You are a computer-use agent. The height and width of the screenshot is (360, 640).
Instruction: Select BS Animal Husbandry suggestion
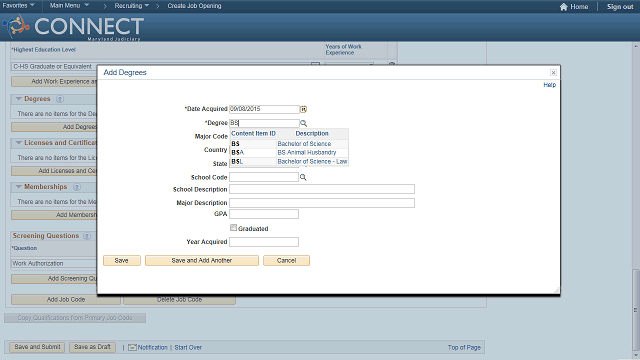point(307,152)
